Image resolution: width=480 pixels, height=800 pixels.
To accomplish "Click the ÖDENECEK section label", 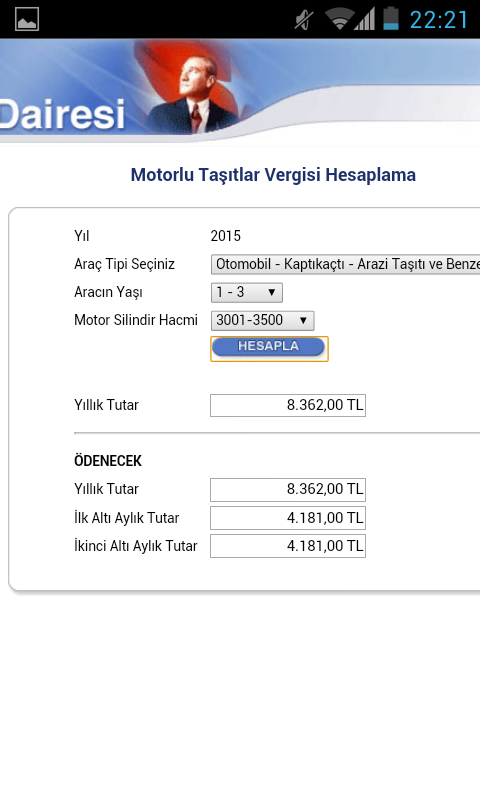I will 108,461.
